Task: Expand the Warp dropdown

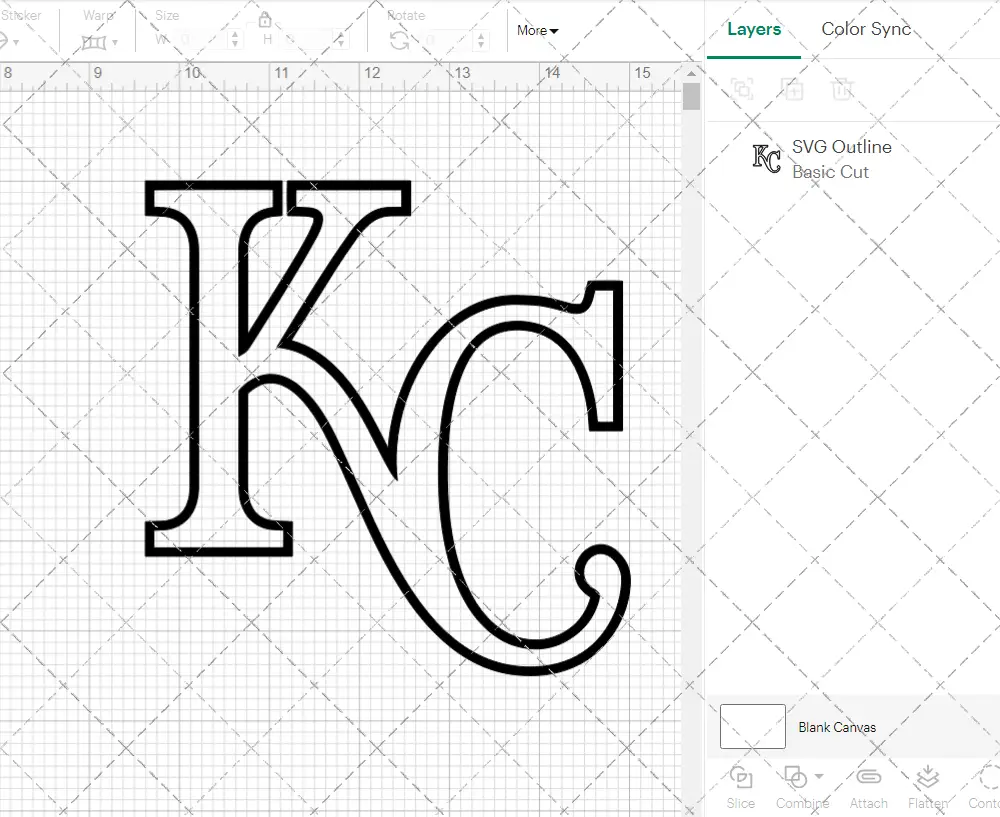Action: (x=115, y=43)
